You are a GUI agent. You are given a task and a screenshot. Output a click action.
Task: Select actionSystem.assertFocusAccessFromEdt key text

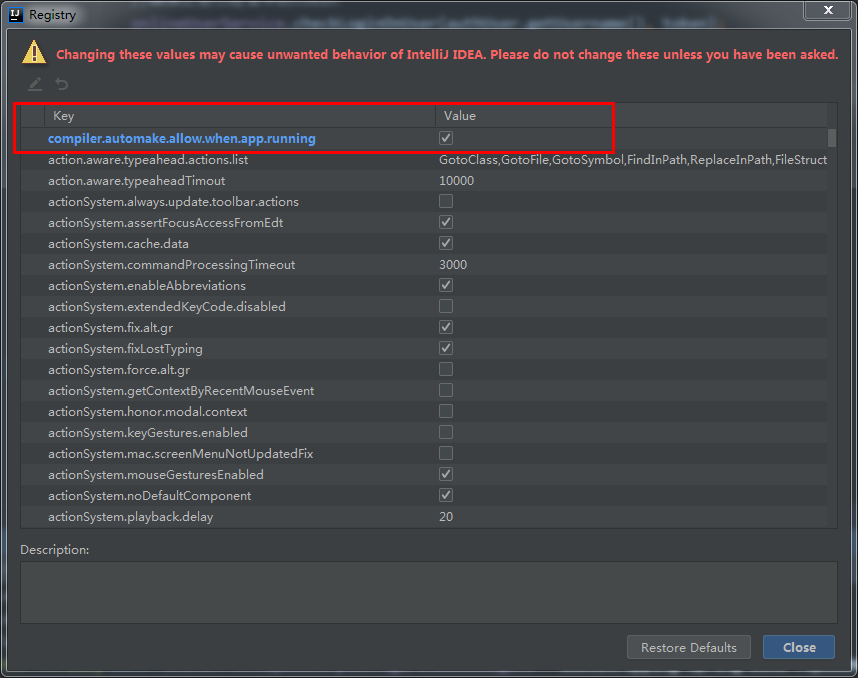(165, 223)
